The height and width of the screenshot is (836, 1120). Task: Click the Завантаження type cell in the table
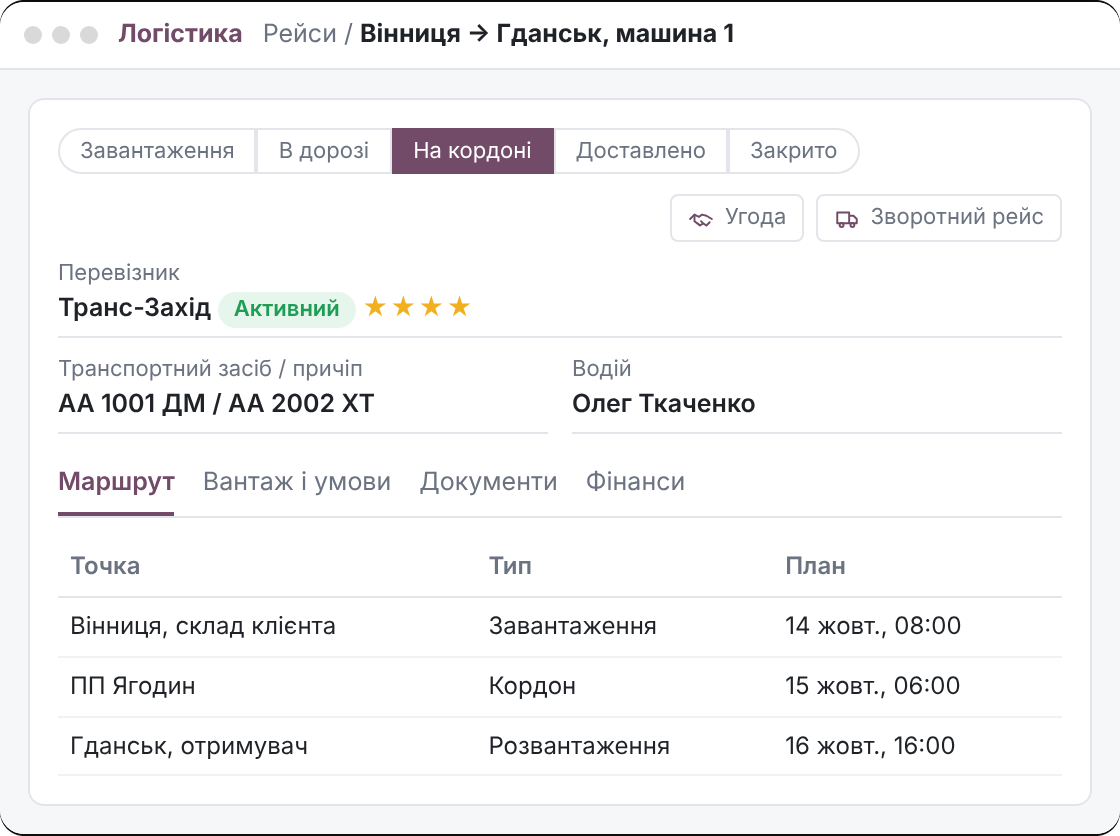click(572, 626)
